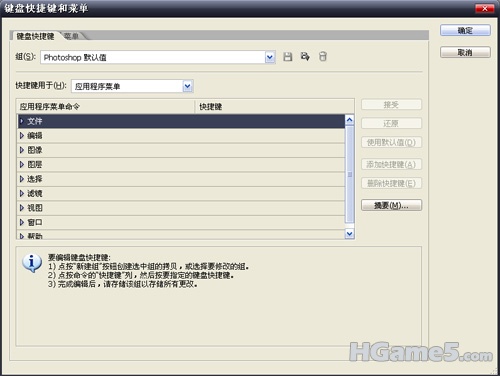
Task: Select the 图层 row text
Action: 35,164
